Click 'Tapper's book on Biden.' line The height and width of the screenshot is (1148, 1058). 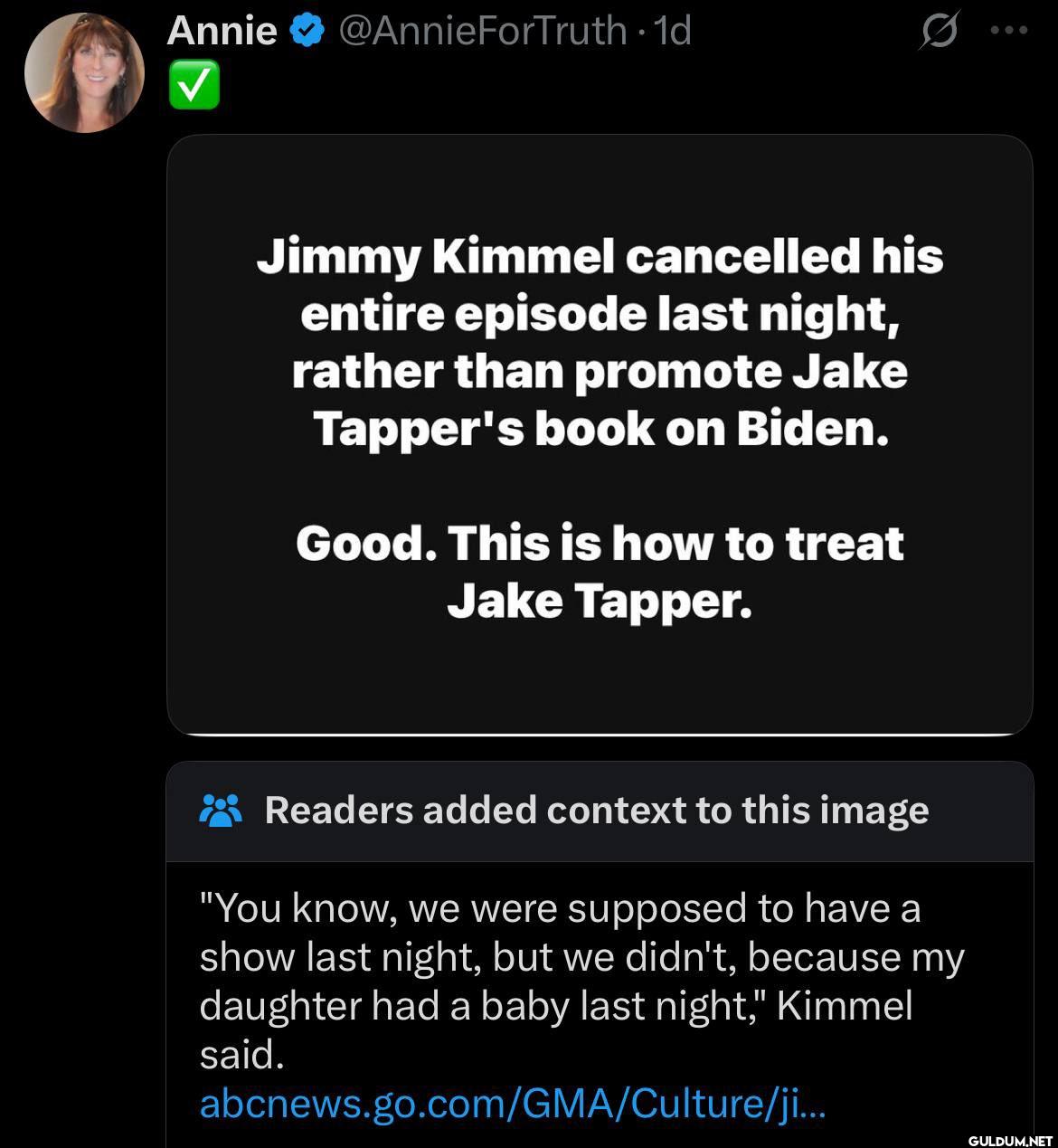(600, 429)
